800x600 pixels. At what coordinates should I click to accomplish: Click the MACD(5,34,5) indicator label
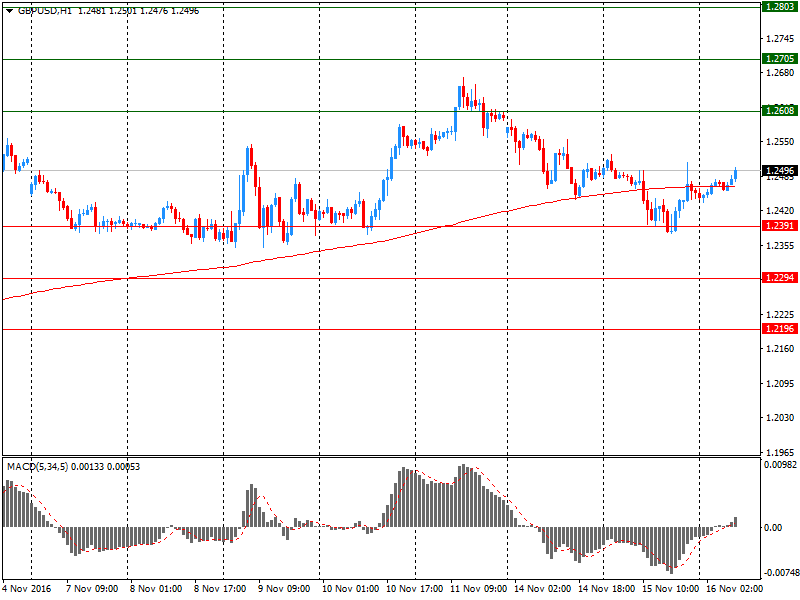(x=37, y=467)
